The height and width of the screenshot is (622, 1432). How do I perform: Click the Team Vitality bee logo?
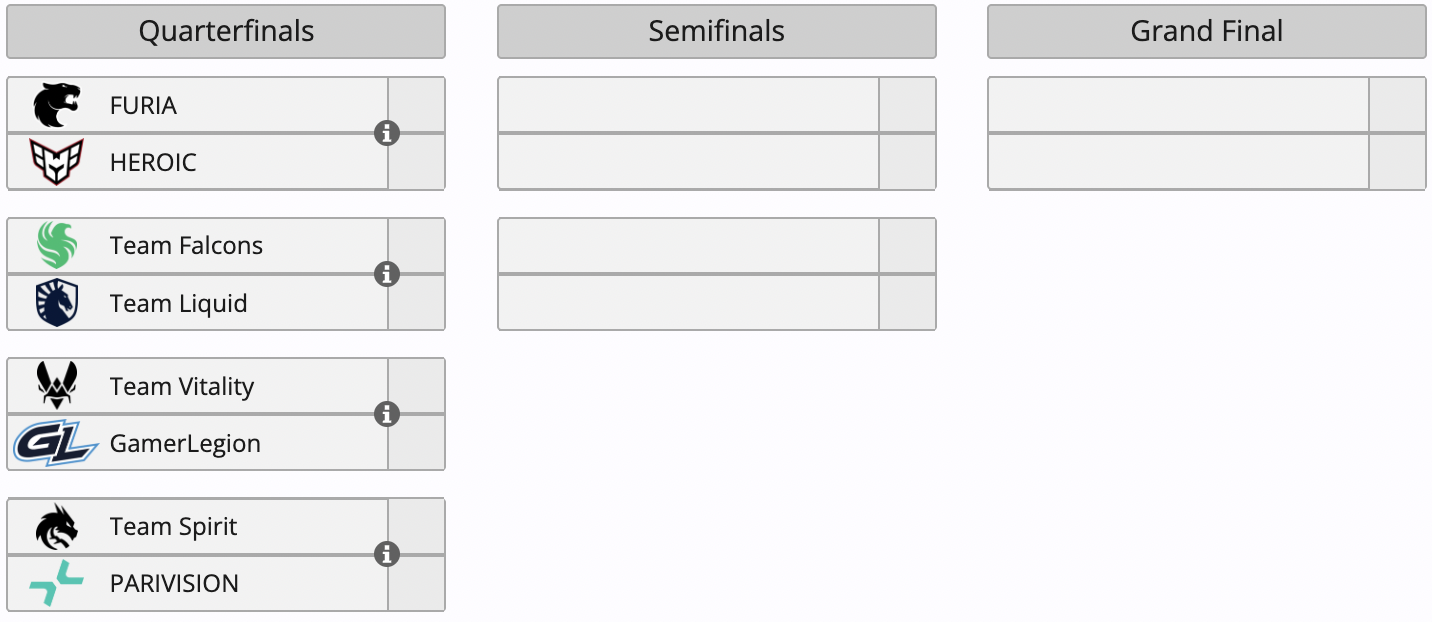pos(56,386)
